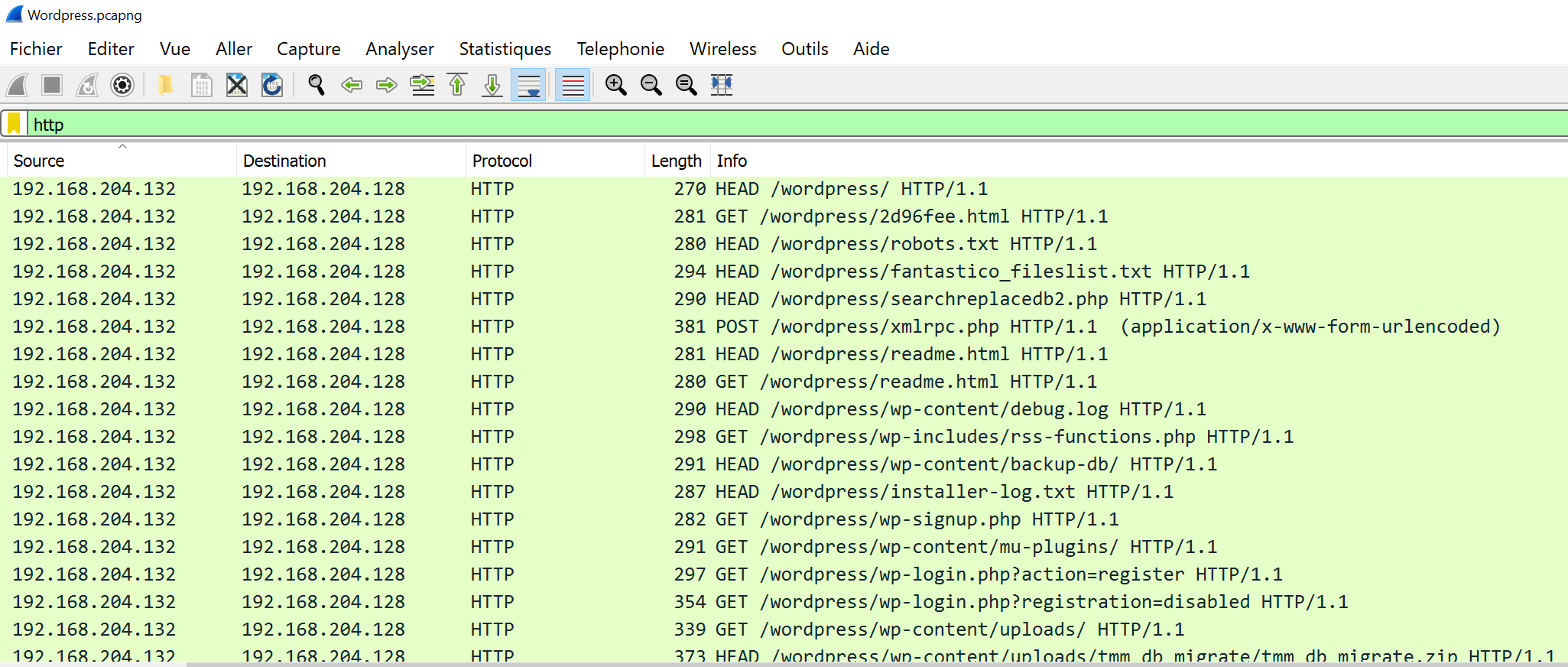Reload the capture file icon
The width and height of the screenshot is (1568, 667).
tap(272, 85)
